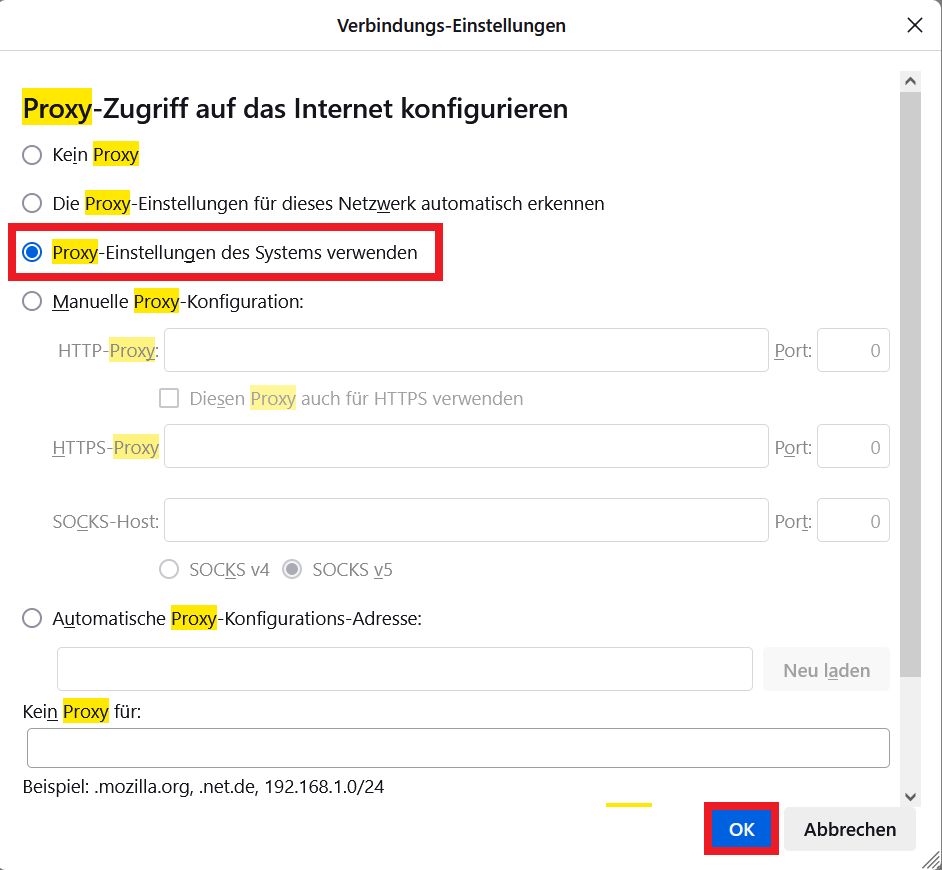Select the SOCKS v5 radio button

pyautogui.click(x=292, y=570)
